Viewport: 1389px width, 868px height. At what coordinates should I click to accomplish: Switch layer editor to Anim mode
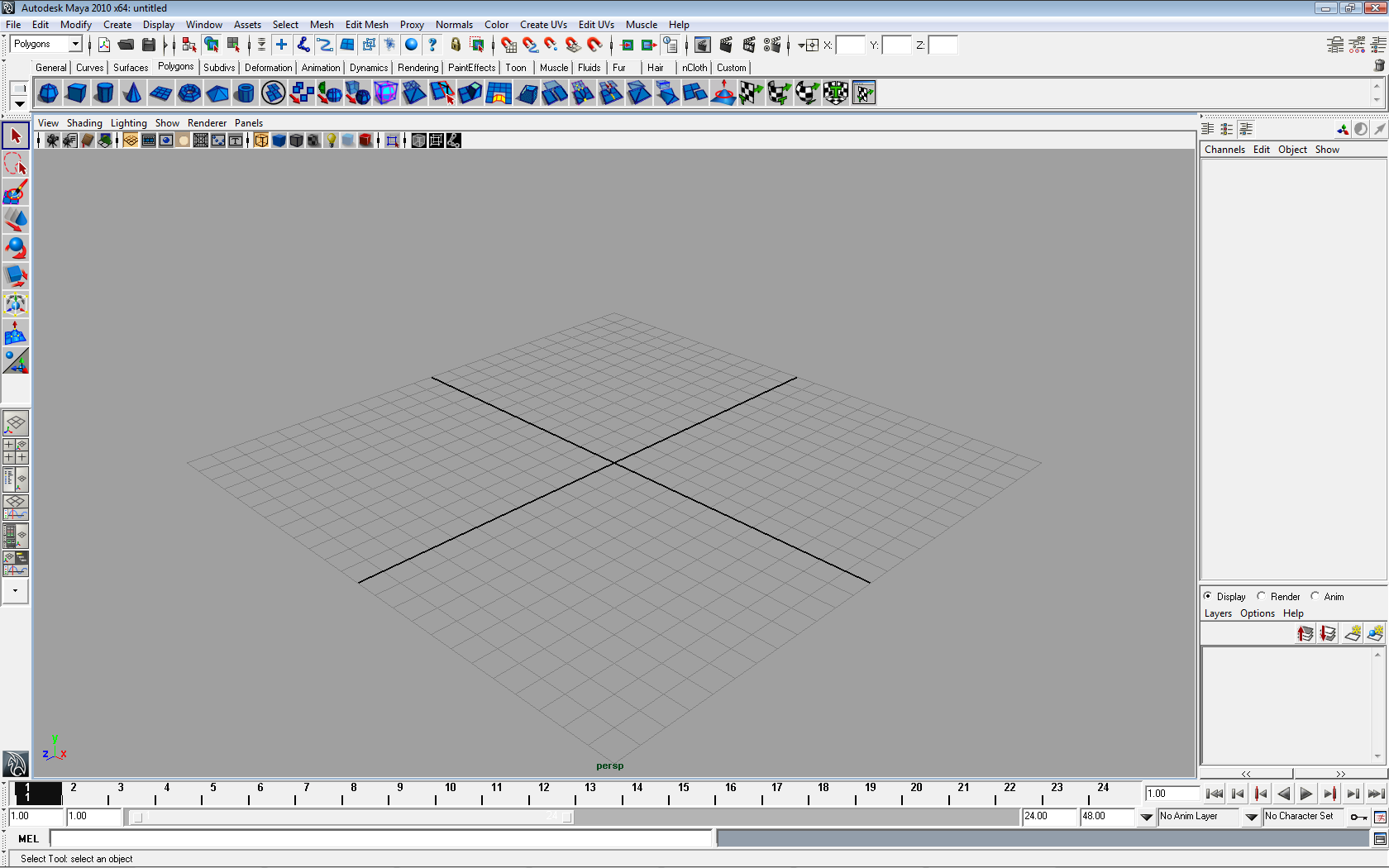pyautogui.click(x=1315, y=596)
